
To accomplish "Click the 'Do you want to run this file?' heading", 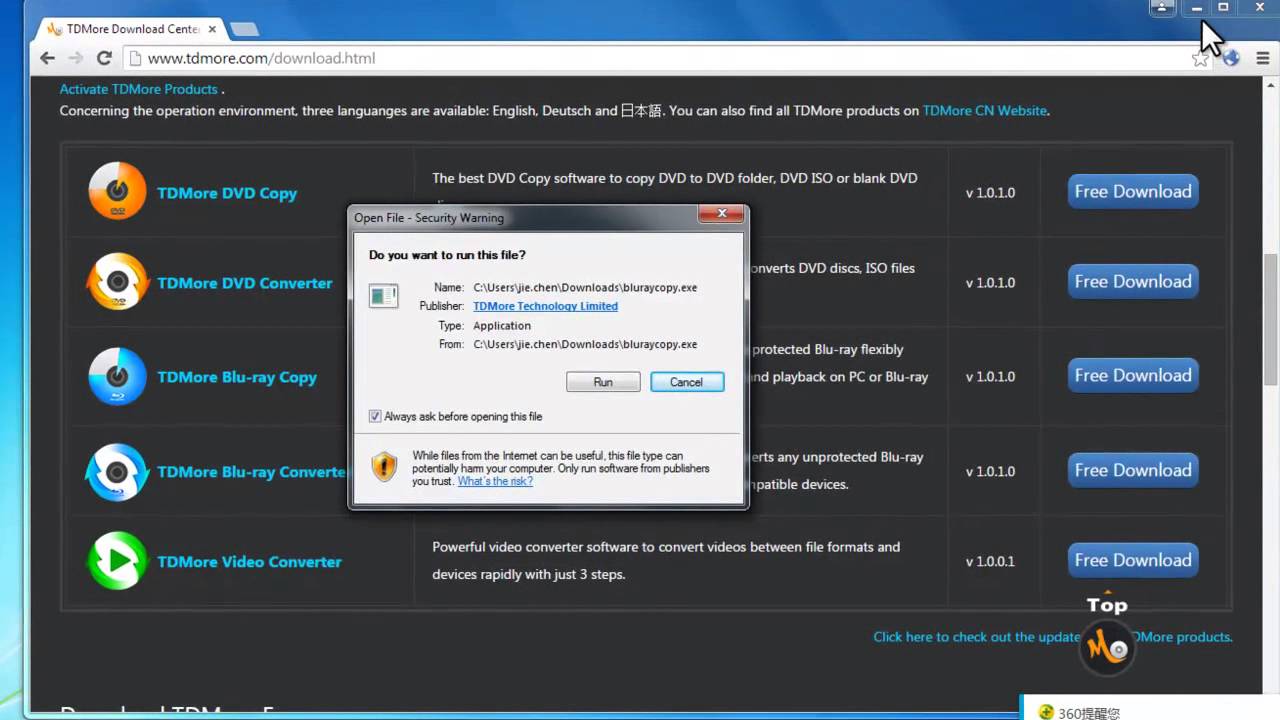I will point(447,255).
